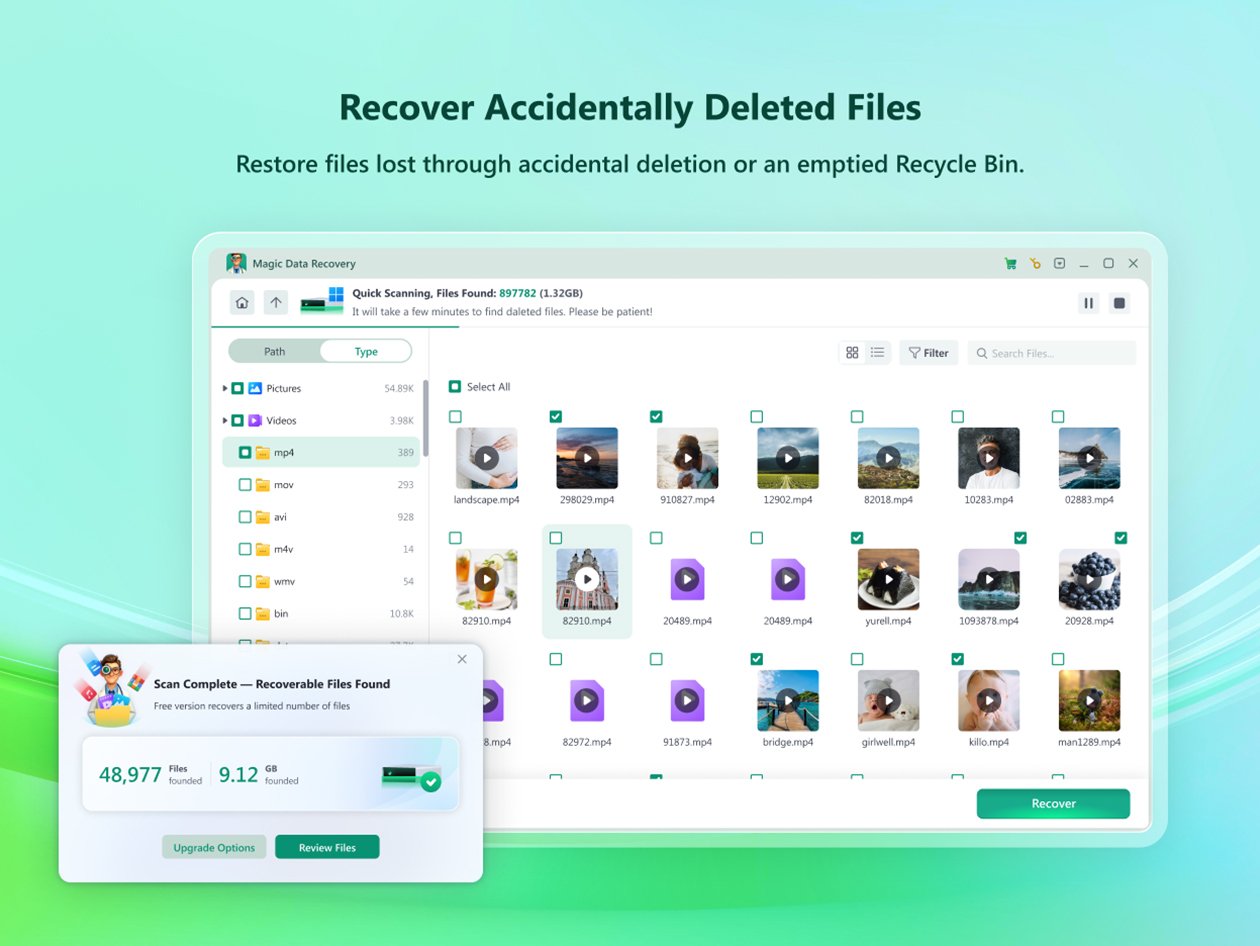Select the 02883.mp4 thumbnail
1260x946 pixels.
(1089, 458)
